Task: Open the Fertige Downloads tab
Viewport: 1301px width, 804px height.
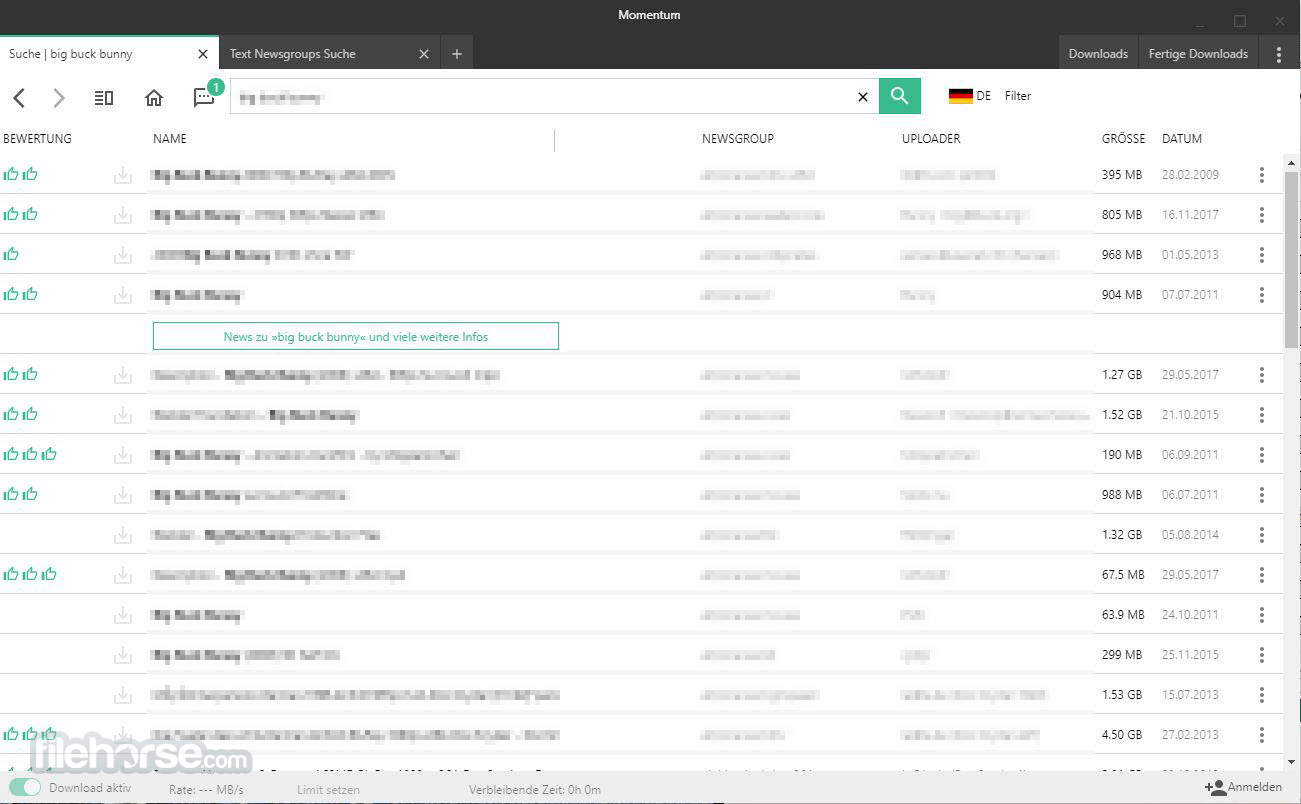Action: [x=1198, y=54]
